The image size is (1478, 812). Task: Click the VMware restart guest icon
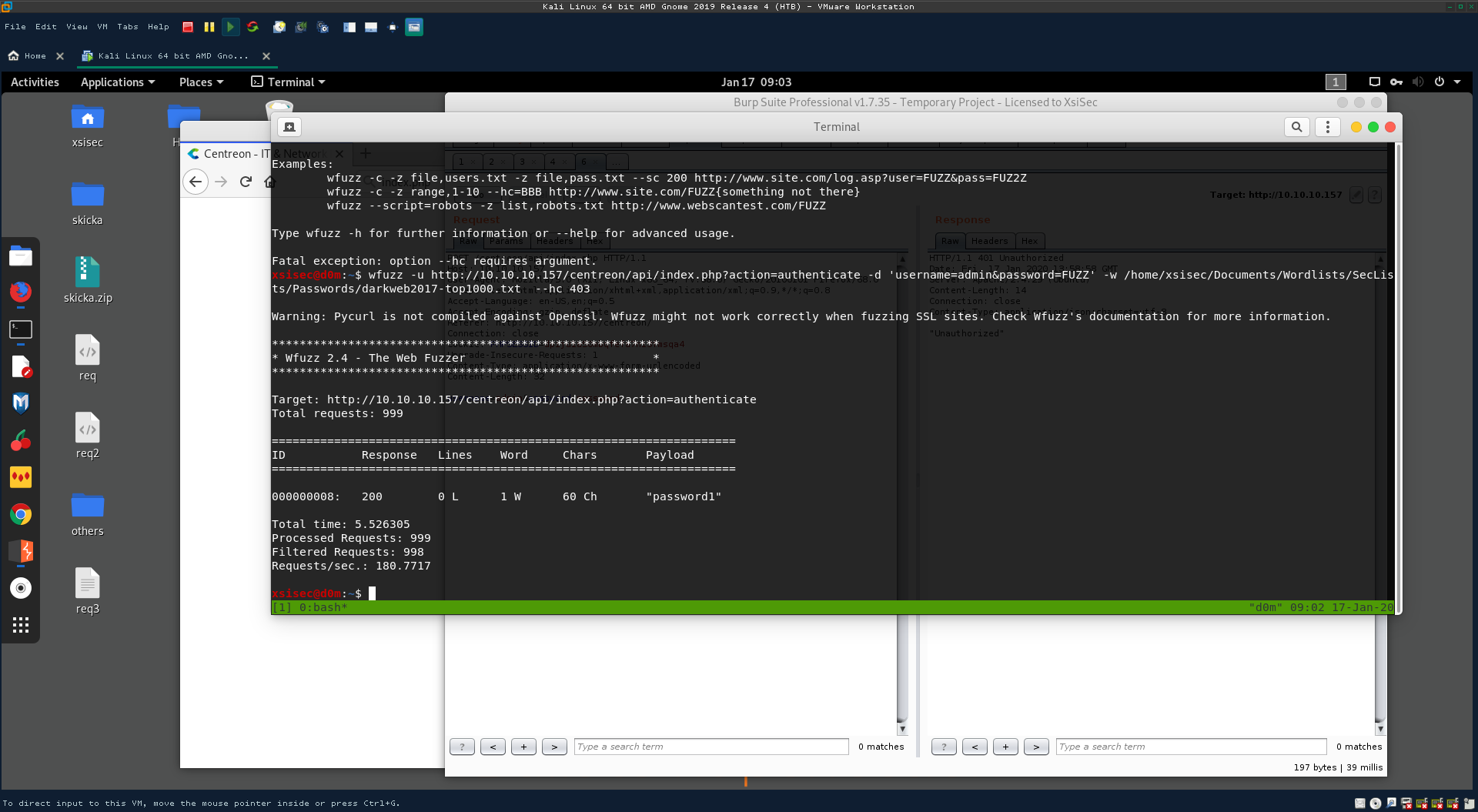click(x=252, y=27)
